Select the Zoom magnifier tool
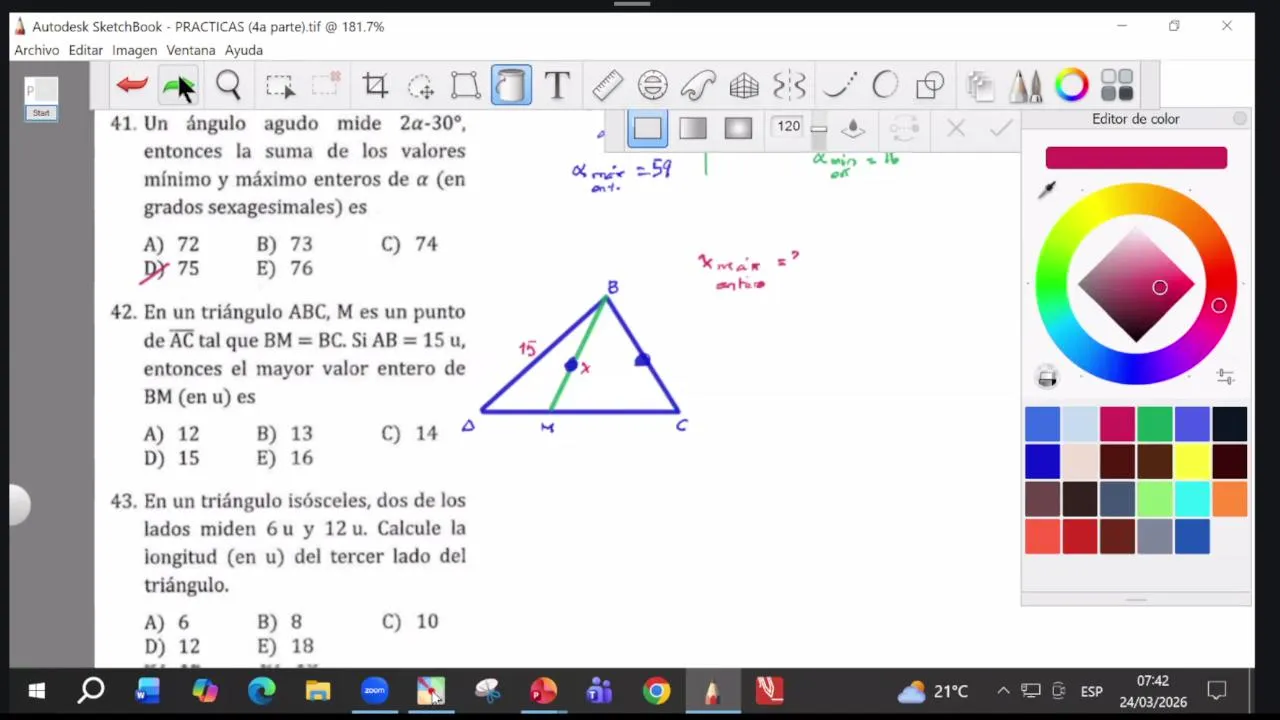 [x=228, y=86]
